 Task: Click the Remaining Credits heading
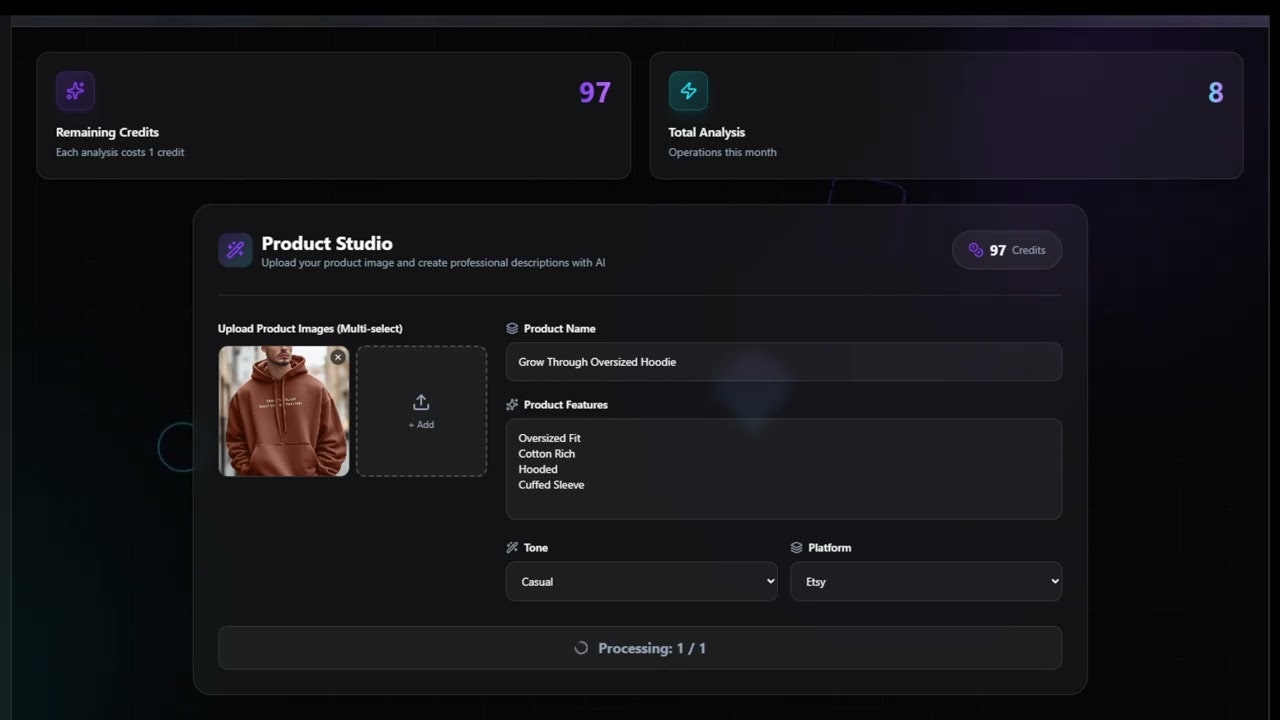pyautogui.click(x=107, y=132)
